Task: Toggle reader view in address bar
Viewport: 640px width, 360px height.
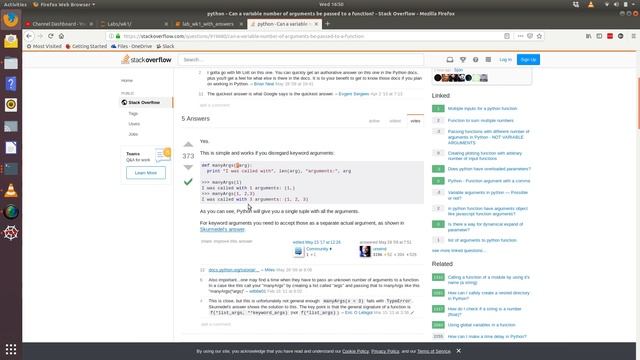Action: tap(507, 36)
